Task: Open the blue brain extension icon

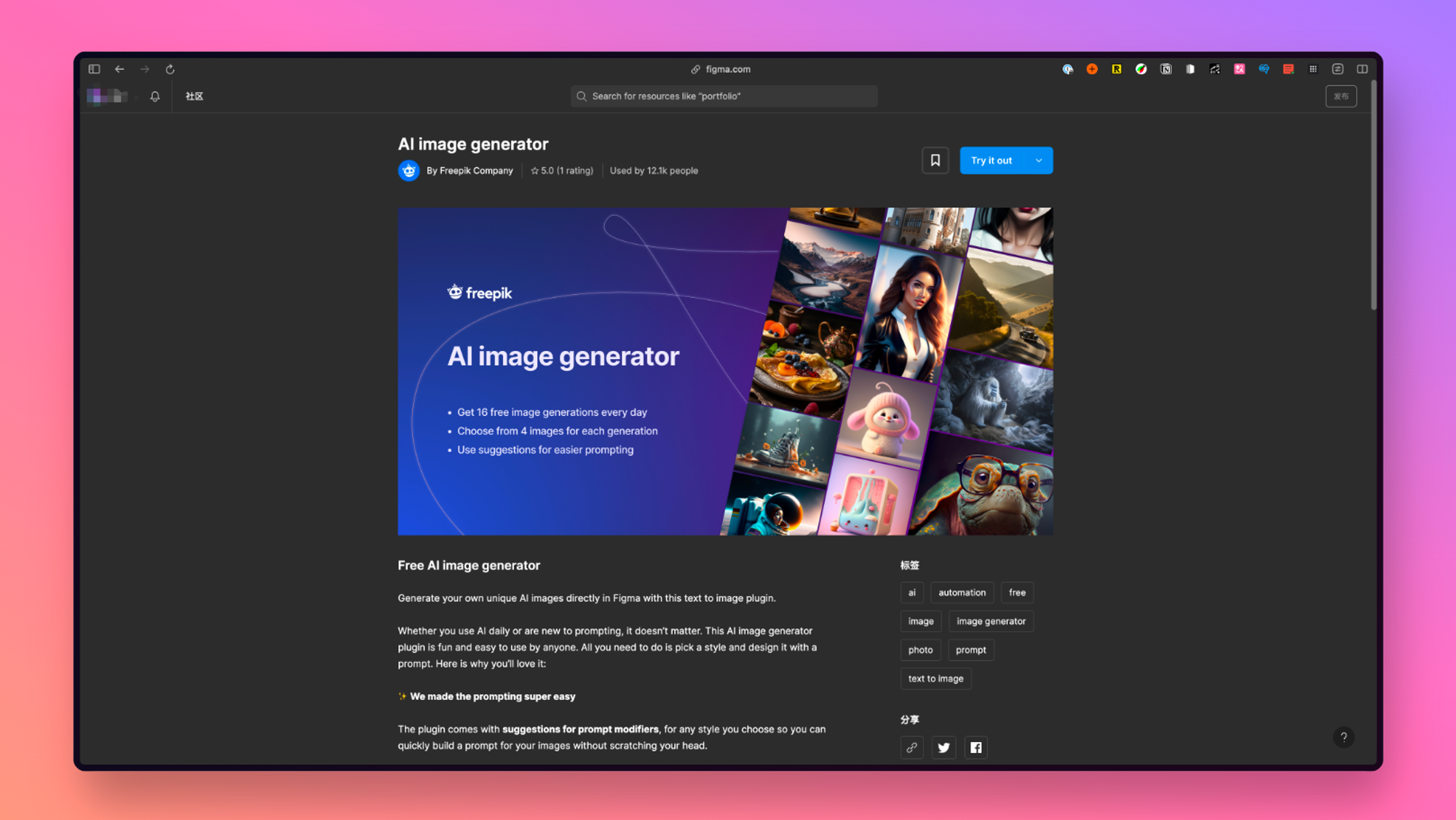Action: pos(1264,69)
